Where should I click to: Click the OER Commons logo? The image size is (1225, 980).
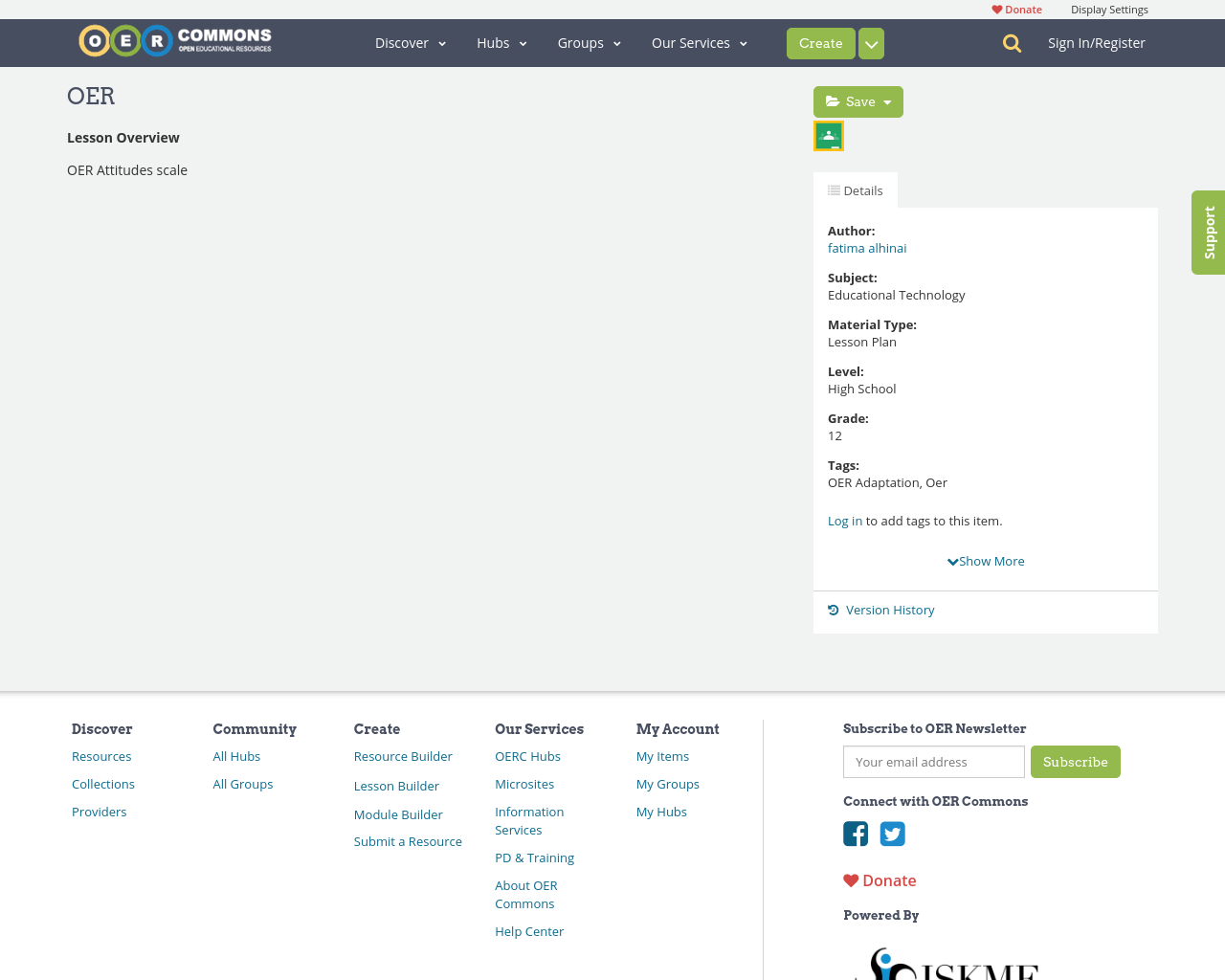coord(174,38)
